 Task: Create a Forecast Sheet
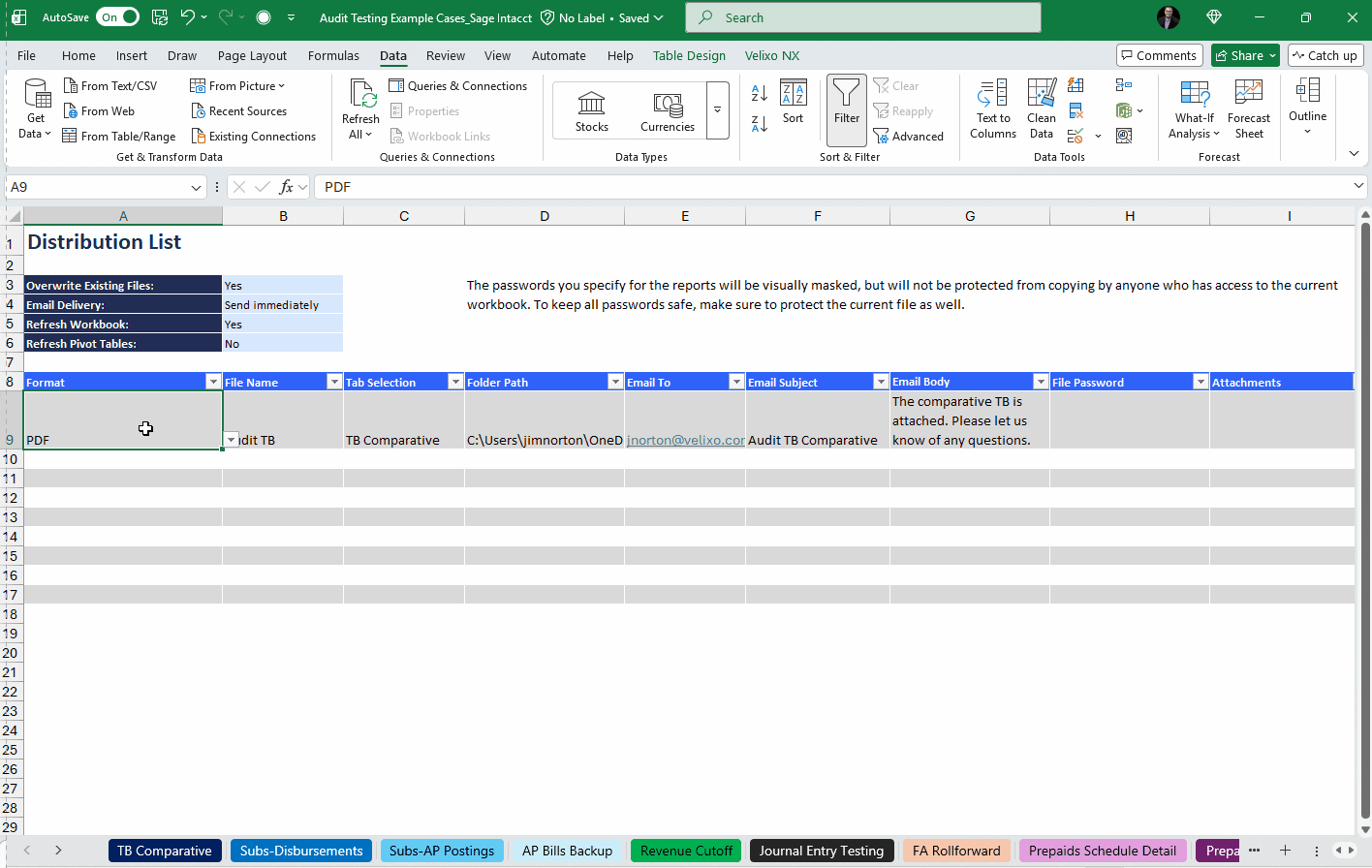click(1248, 109)
